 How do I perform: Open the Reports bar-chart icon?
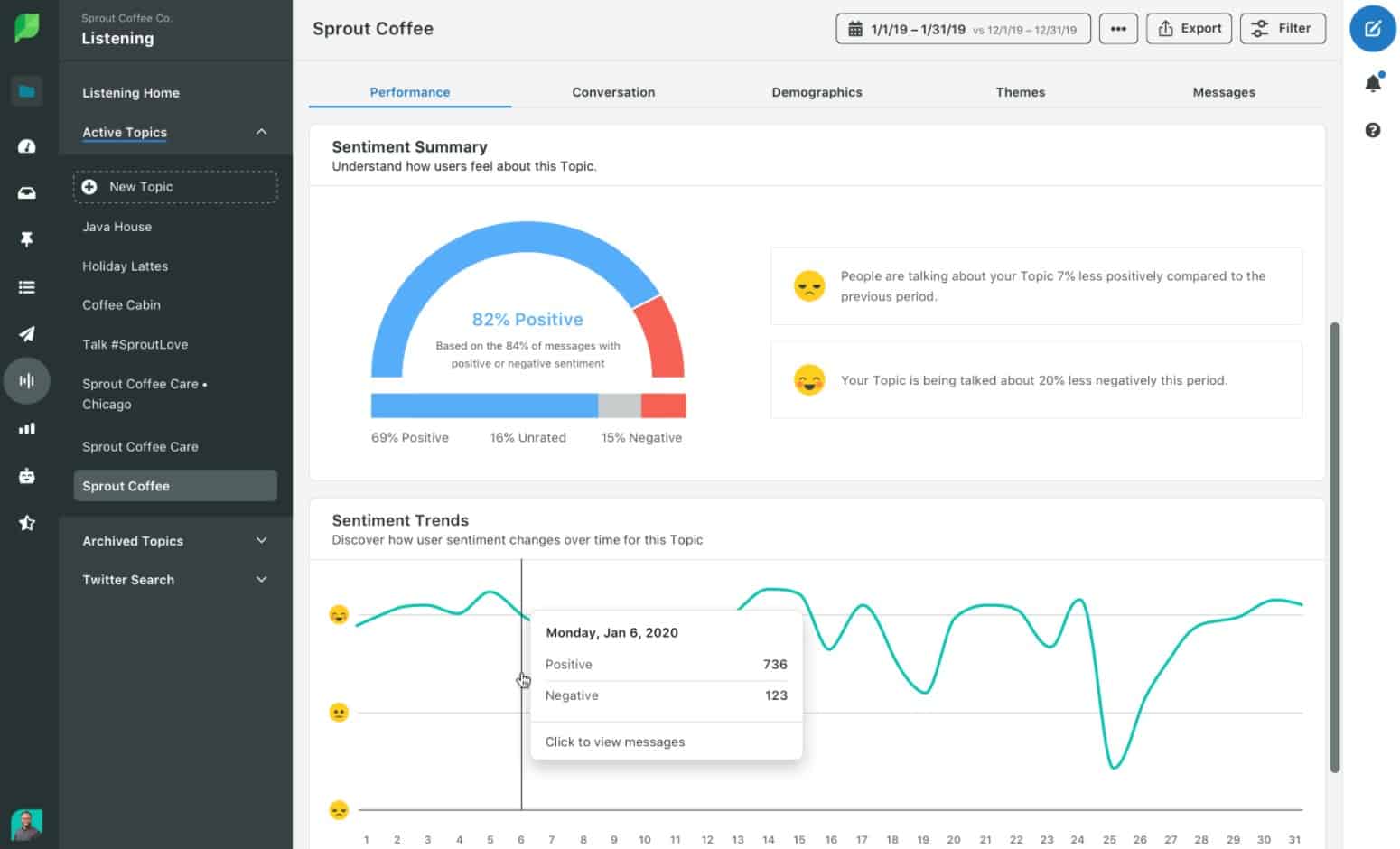coord(27,428)
